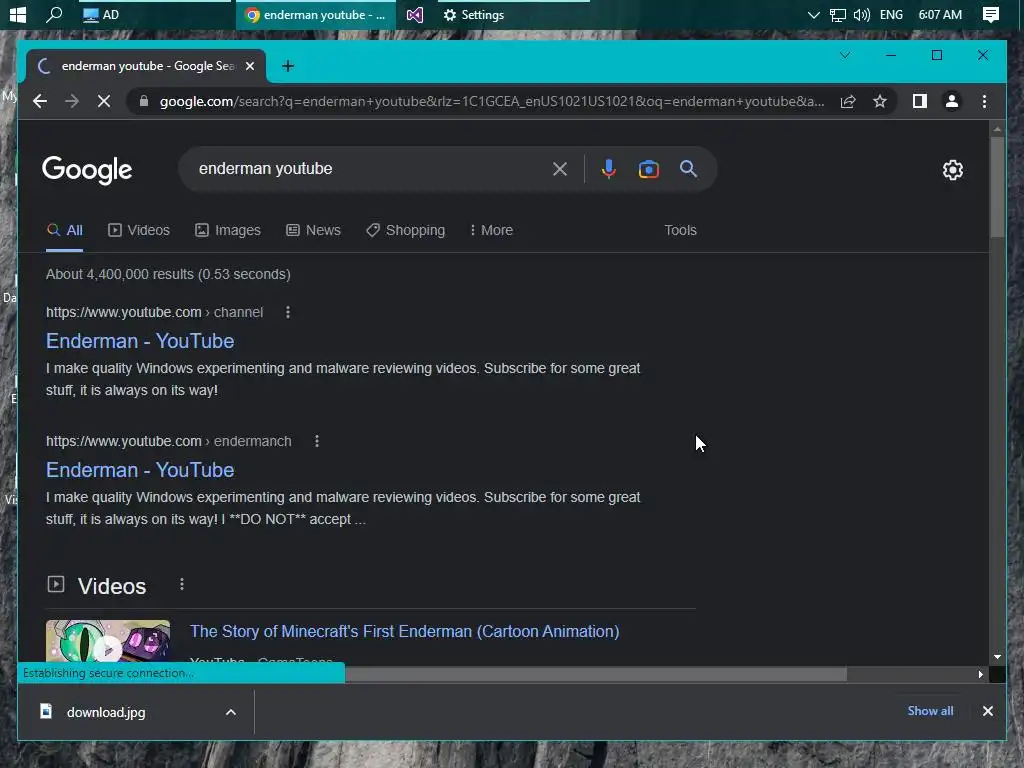1024x768 pixels.
Task: Open search Tools
Action: tap(680, 231)
